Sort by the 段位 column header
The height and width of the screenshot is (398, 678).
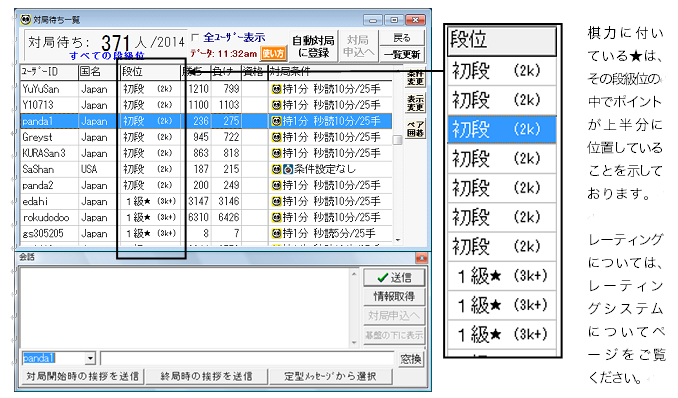click(x=150, y=72)
